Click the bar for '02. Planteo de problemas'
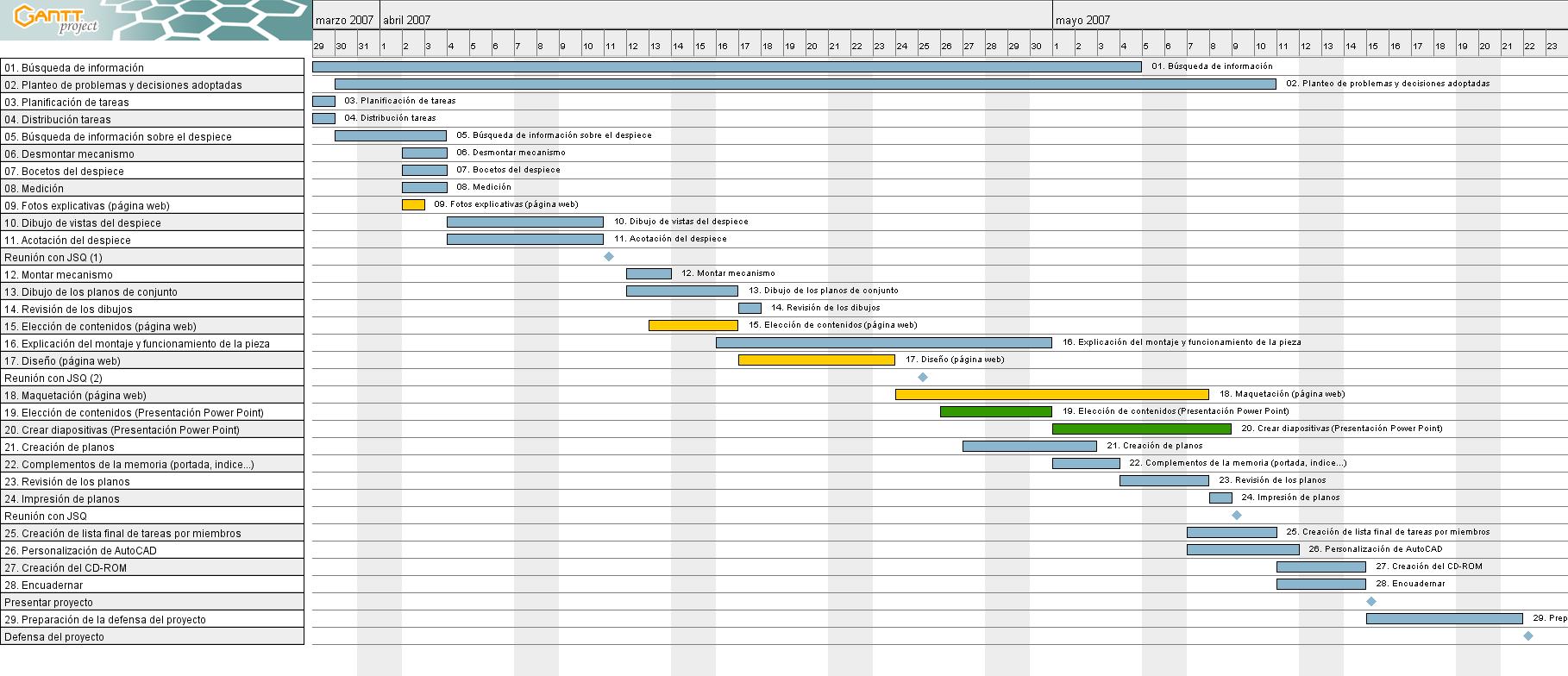 click(805, 84)
